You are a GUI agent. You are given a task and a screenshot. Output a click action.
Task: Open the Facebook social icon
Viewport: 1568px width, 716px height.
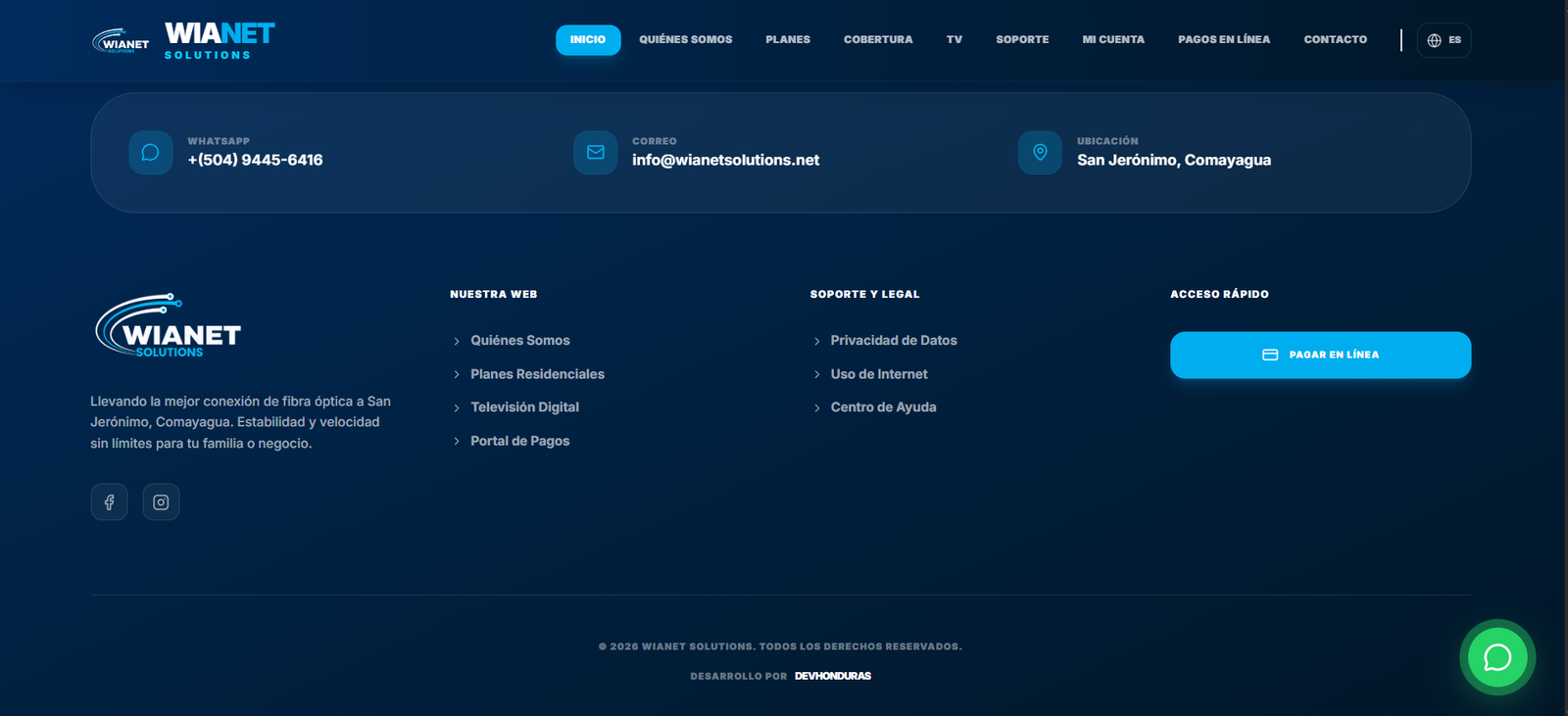110,502
